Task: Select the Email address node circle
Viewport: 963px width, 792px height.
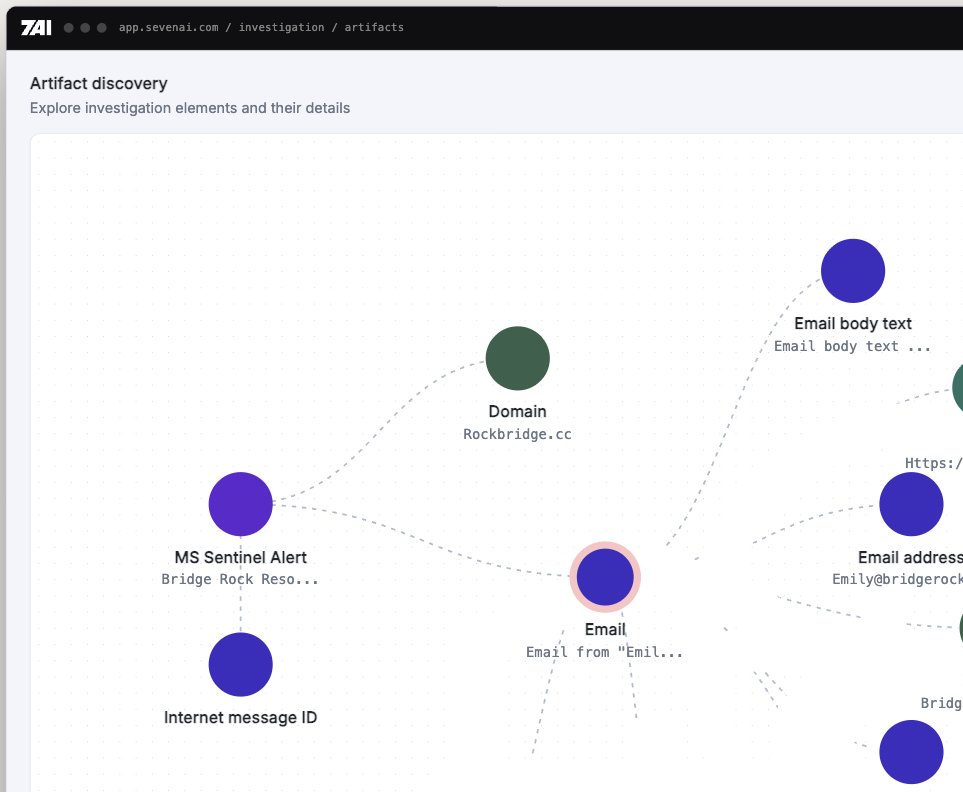Action: [911, 504]
